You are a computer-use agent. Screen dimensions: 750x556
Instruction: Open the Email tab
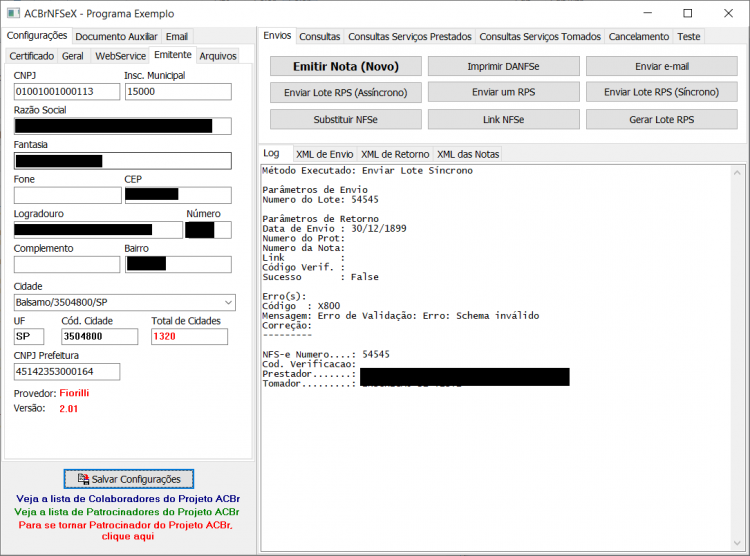[176, 36]
